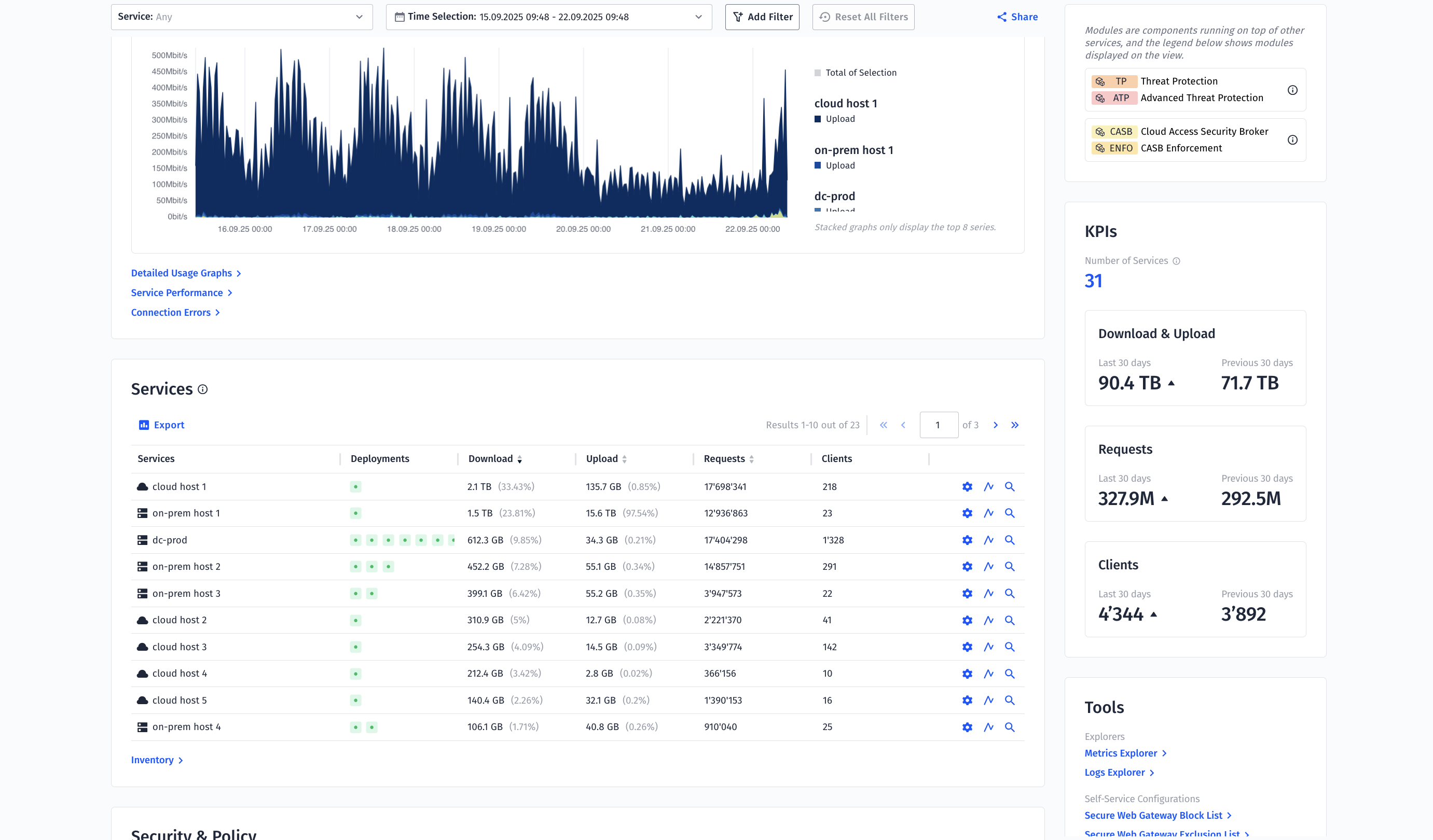
Task: Click the CASB module info icon
Action: coord(1292,140)
